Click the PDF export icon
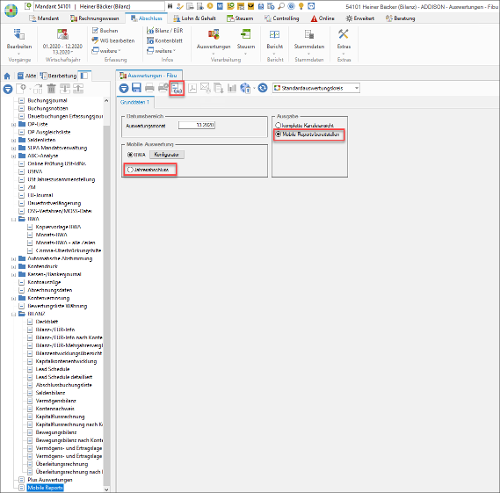Image resolution: width=500 pixels, height=493 pixels. pyautogui.click(x=192, y=88)
